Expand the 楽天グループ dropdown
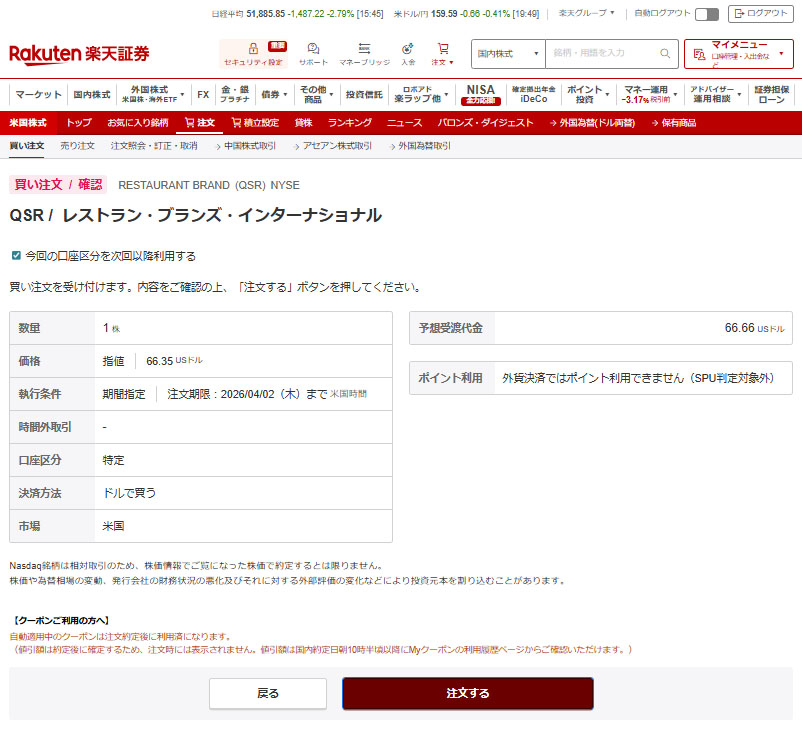The image size is (802, 731). click(586, 14)
